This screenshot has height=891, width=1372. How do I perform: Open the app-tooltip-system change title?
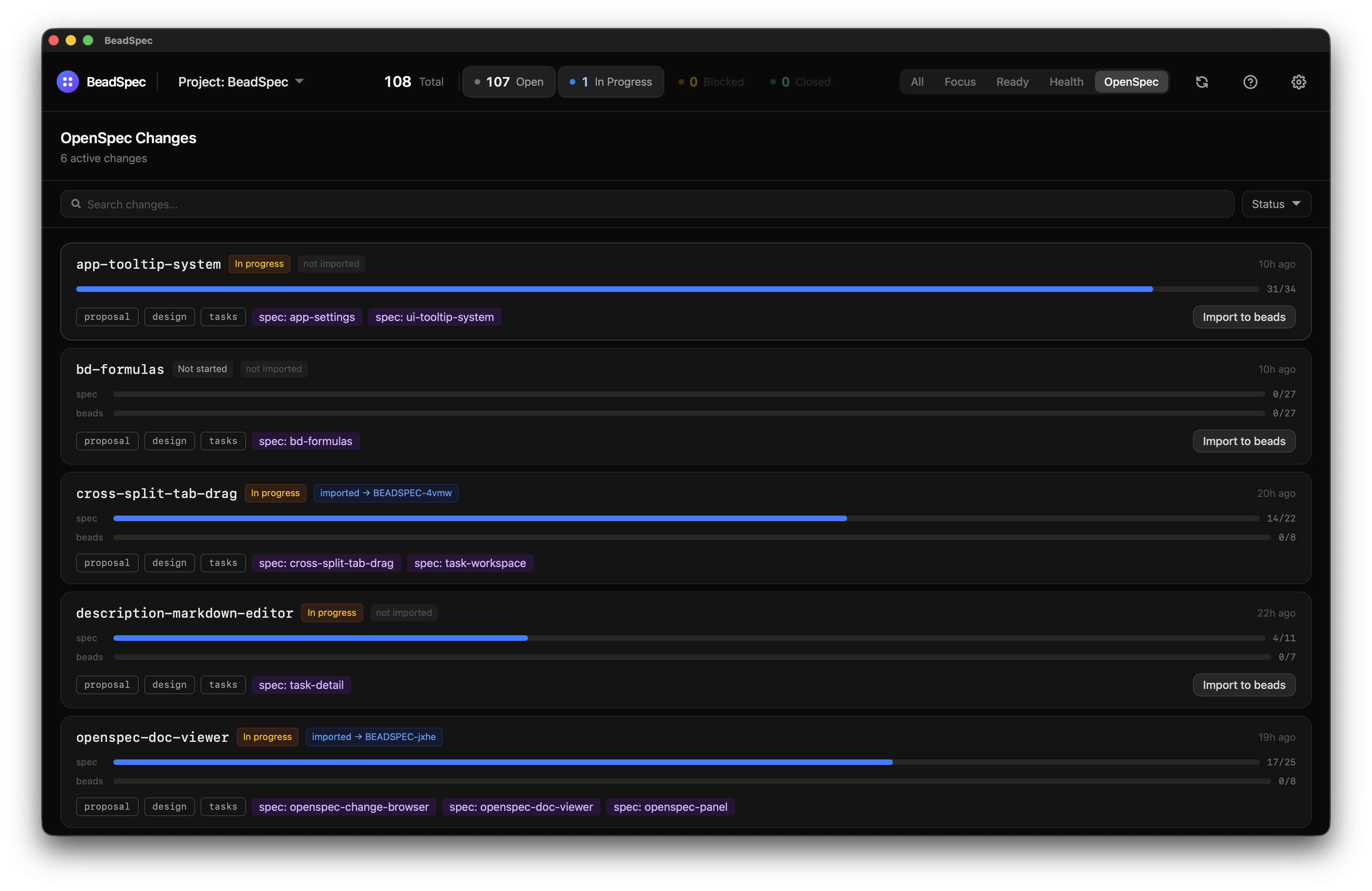click(x=148, y=264)
